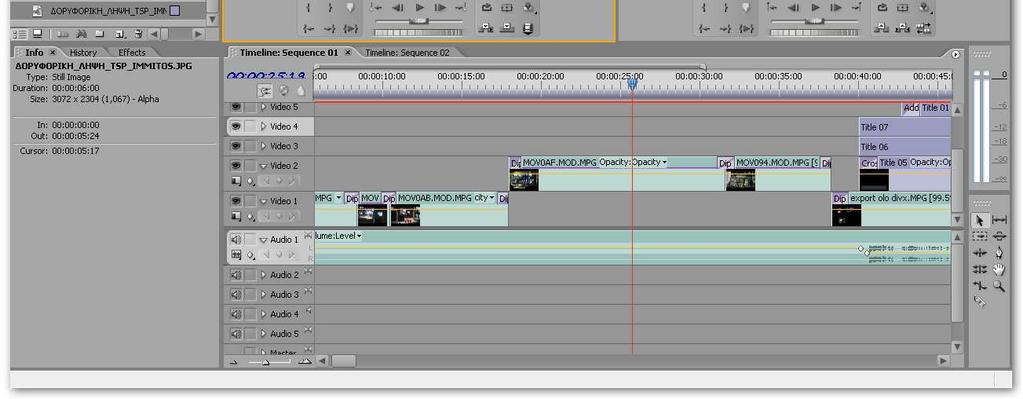The image size is (1023, 399).
Task: Expand the Audio 2 track
Action: [264, 275]
